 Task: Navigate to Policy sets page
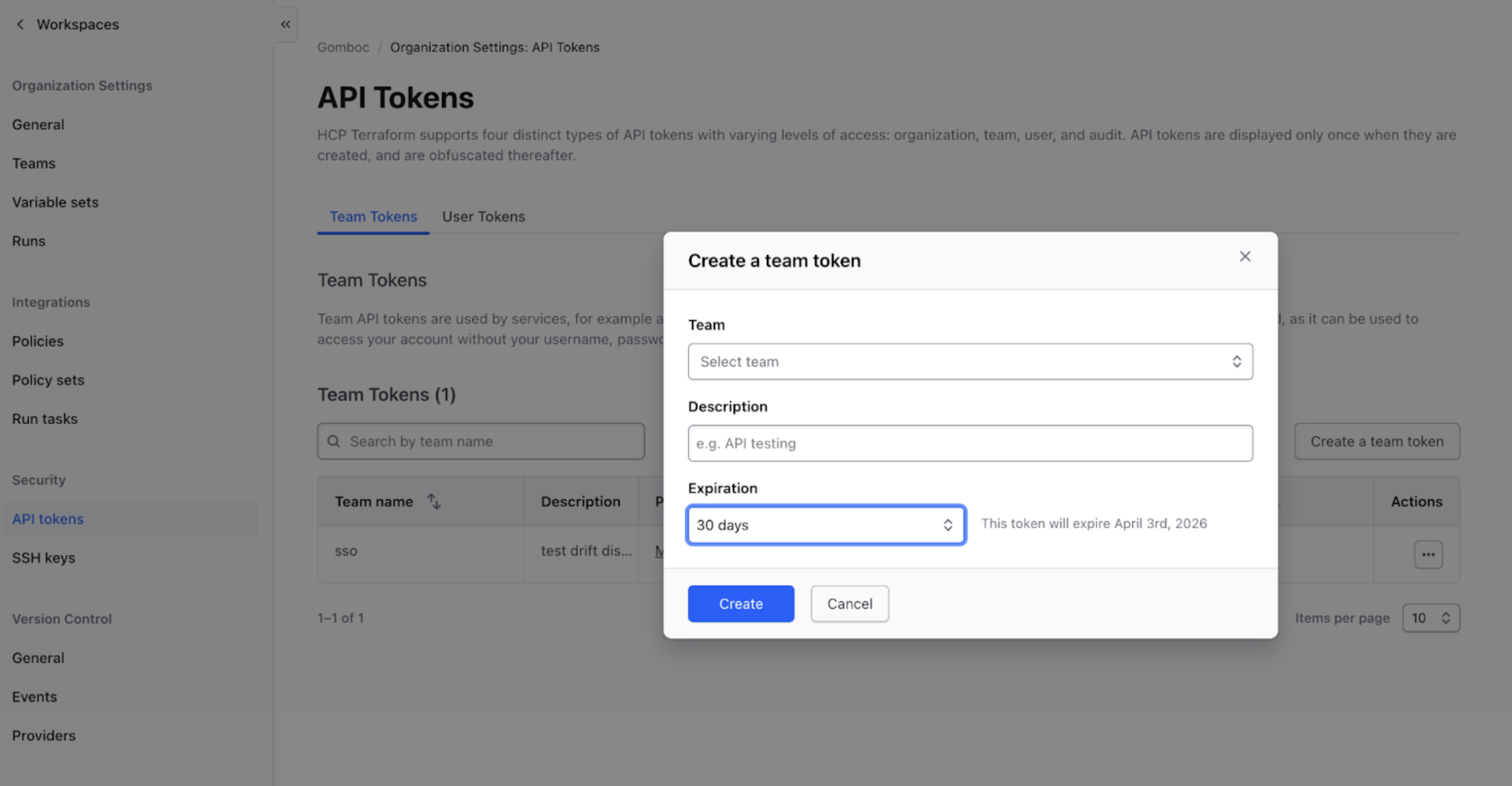coord(48,379)
